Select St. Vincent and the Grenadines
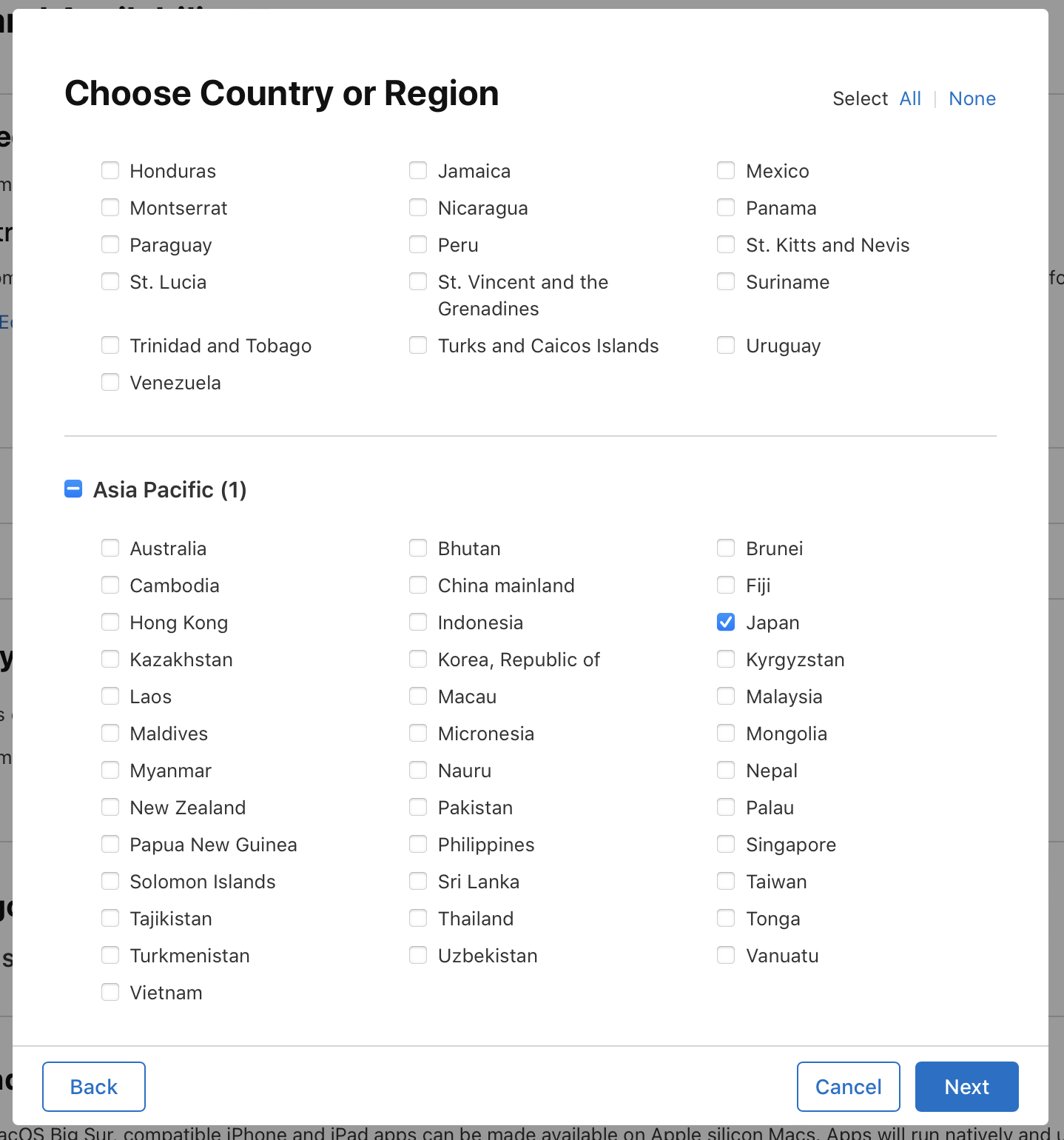1064x1140 pixels. (x=418, y=281)
